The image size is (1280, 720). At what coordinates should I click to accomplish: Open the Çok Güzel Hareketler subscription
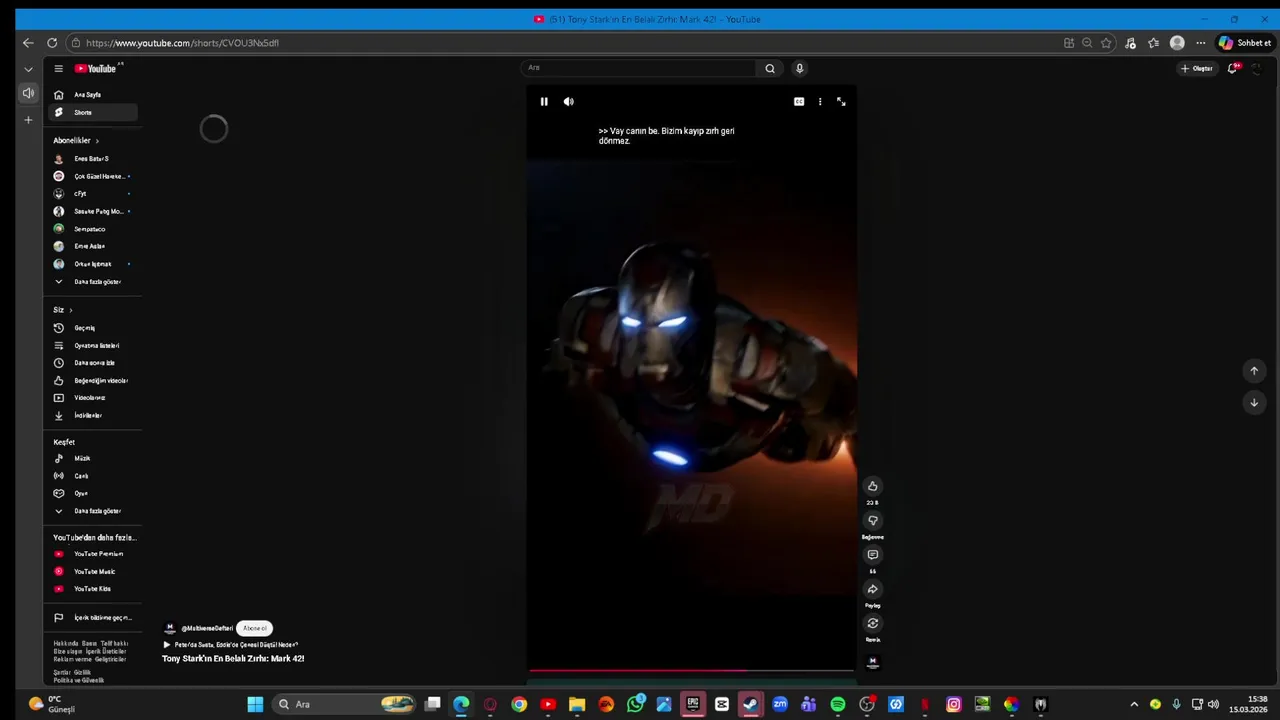[93, 176]
